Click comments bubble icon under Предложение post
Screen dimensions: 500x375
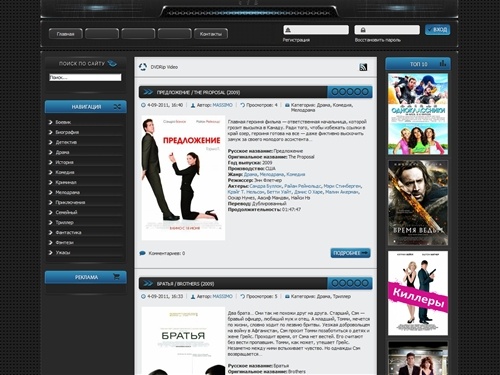[x=142, y=253]
